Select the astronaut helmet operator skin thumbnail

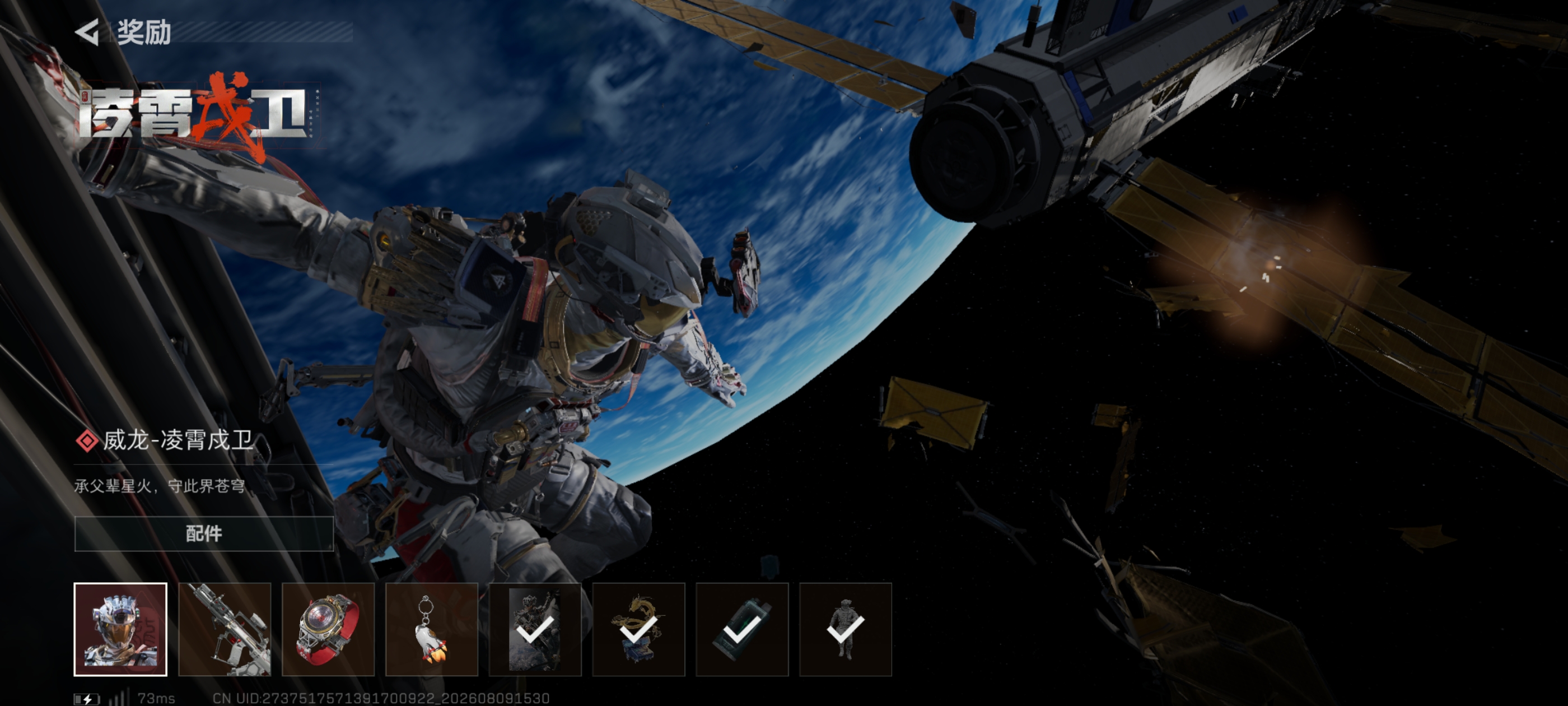[120, 629]
